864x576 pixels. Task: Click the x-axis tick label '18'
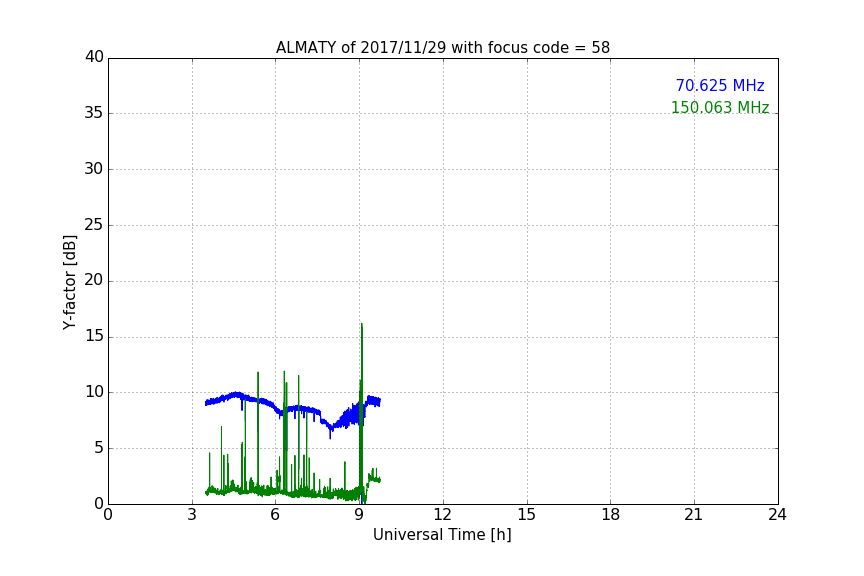611,515
